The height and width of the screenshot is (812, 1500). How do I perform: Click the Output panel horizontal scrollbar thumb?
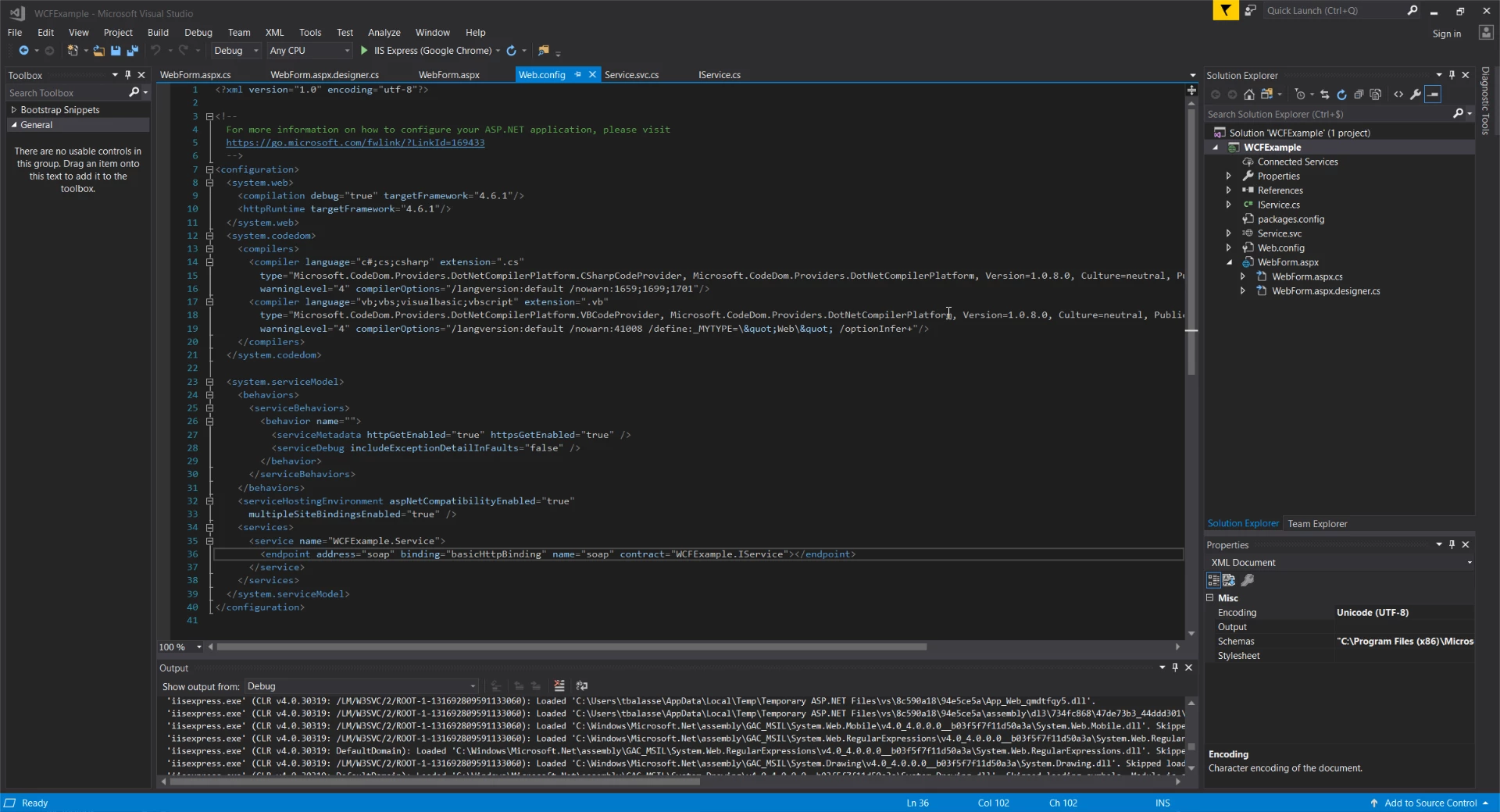[434, 782]
